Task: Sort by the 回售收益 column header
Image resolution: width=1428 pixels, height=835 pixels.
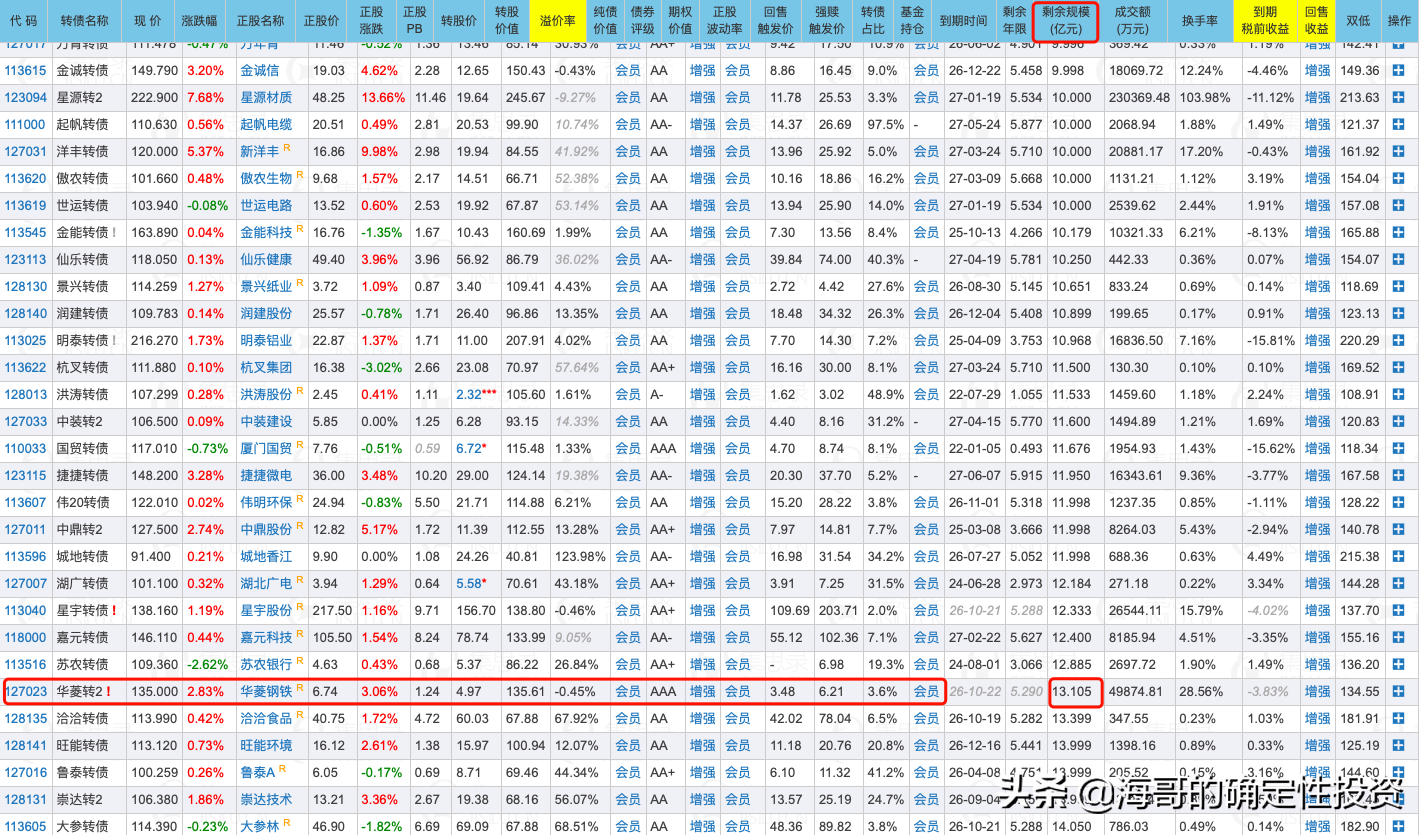Action: tap(1317, 20)
